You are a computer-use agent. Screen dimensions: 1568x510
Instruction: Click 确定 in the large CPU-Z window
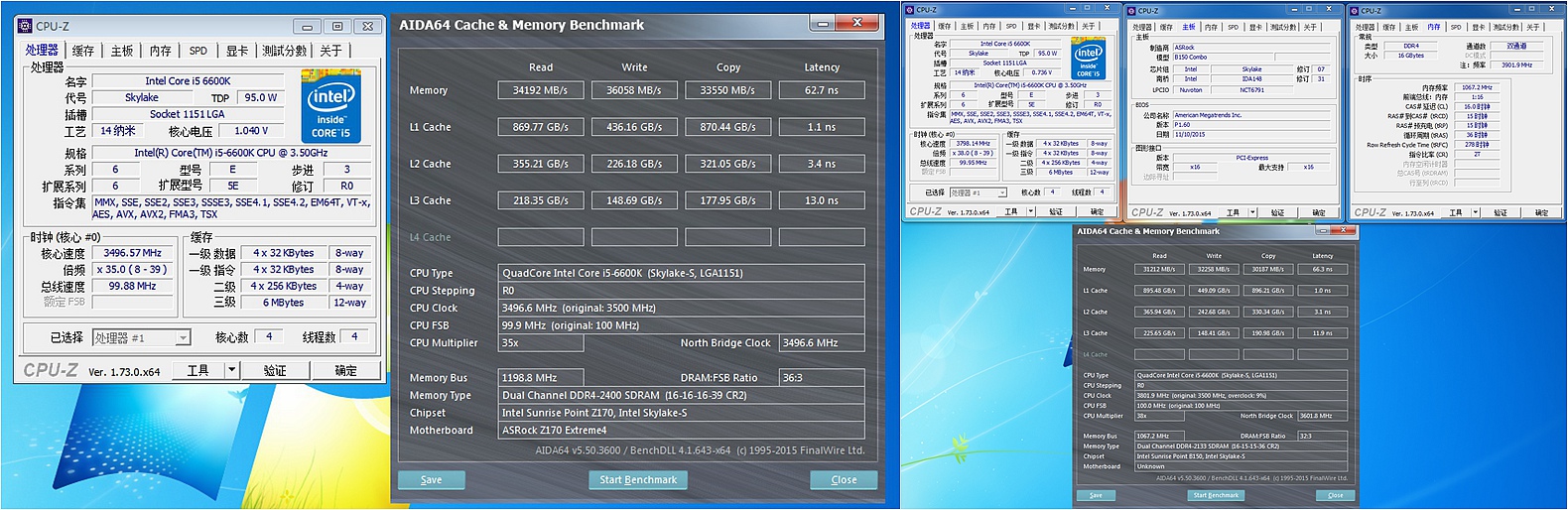pos(345,370)
